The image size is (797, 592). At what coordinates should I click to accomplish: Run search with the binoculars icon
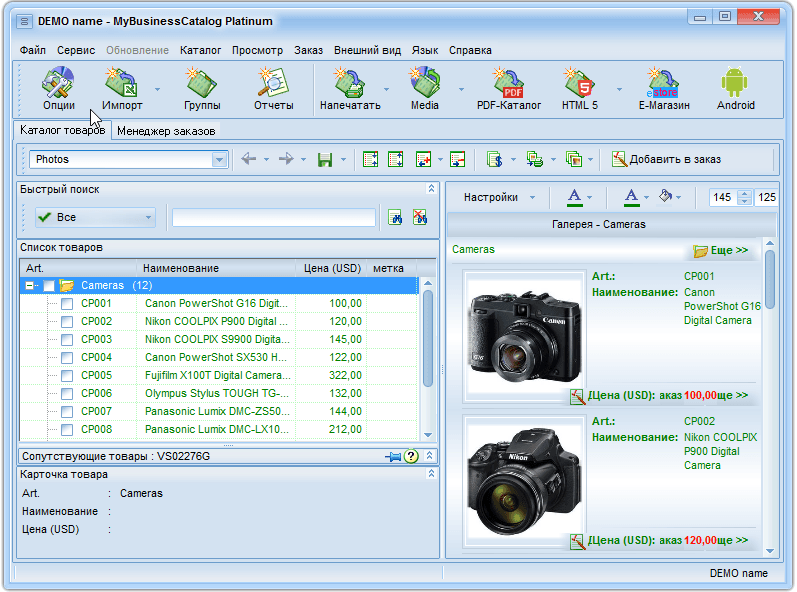click(x=395, y=217)
